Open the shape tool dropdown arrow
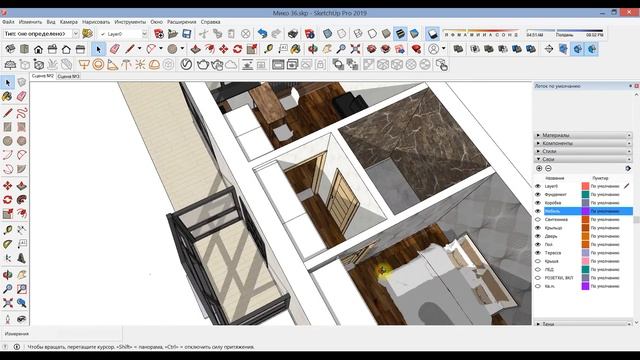The image size is (640, 360). [182, 49]
